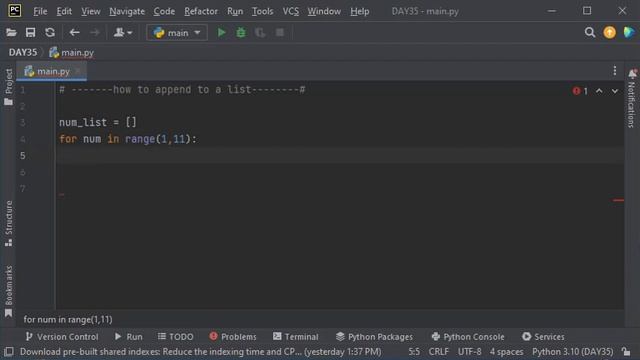
Task: Open the main run configuration dropdown
Action: [x=177, y=33]
